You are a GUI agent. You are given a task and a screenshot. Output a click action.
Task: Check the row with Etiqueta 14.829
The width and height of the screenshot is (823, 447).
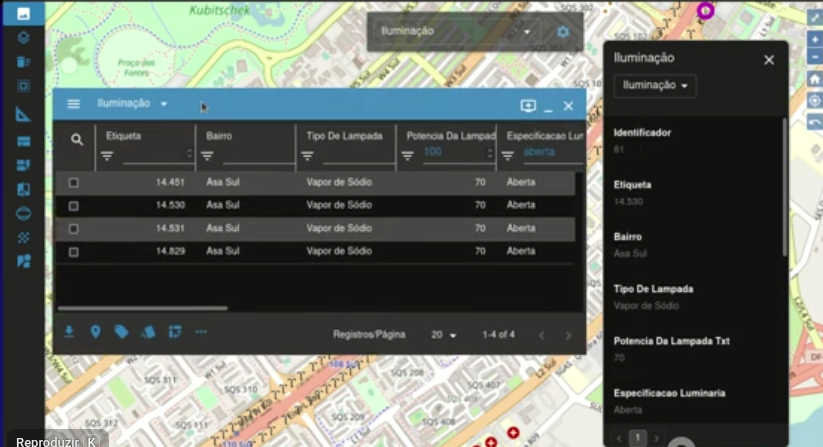tap(73, 252)
